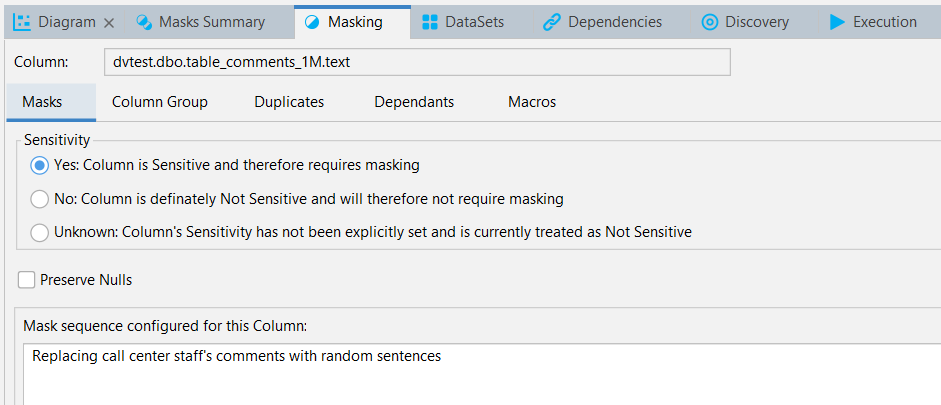Image resolution: width=941 pixels, height=405 pixels.
Task: Select No: Column is Not Sensitive radio
Action: 40,199
